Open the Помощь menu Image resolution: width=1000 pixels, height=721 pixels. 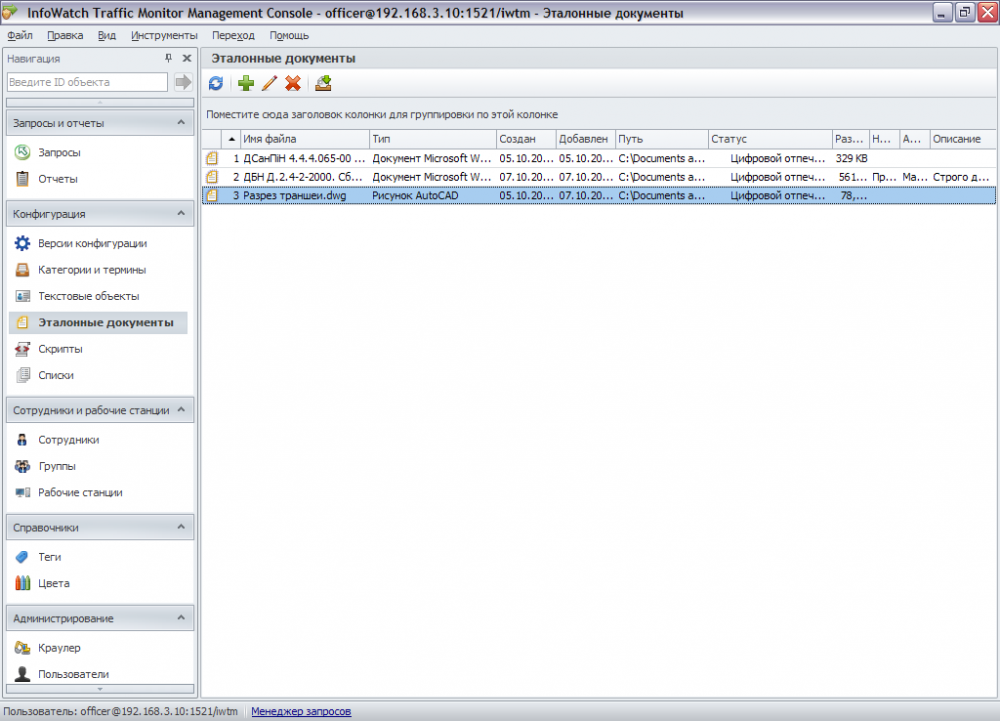pyautogui.click(x=289, y=36)
